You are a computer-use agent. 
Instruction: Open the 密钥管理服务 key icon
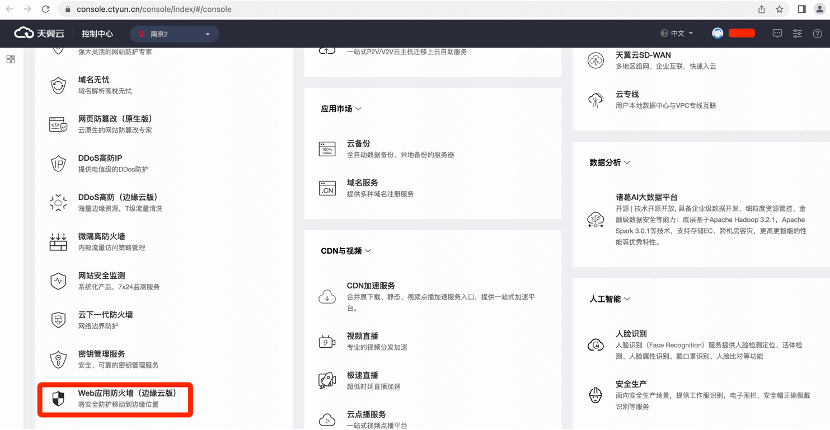coord(58,360)
